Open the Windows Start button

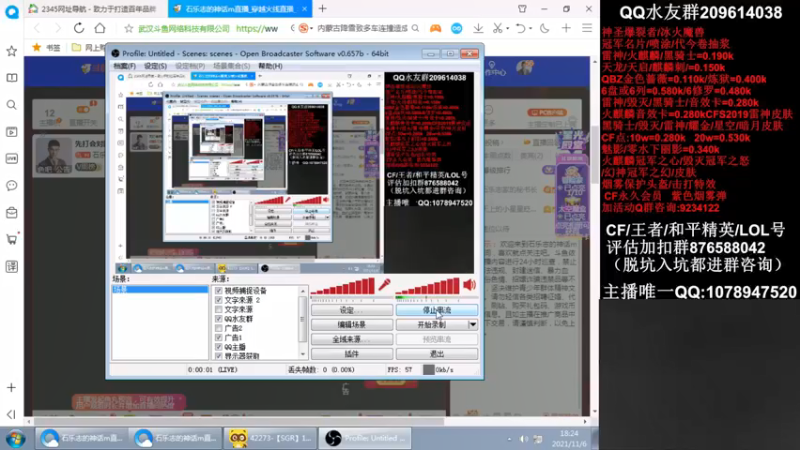coord(15,438)
